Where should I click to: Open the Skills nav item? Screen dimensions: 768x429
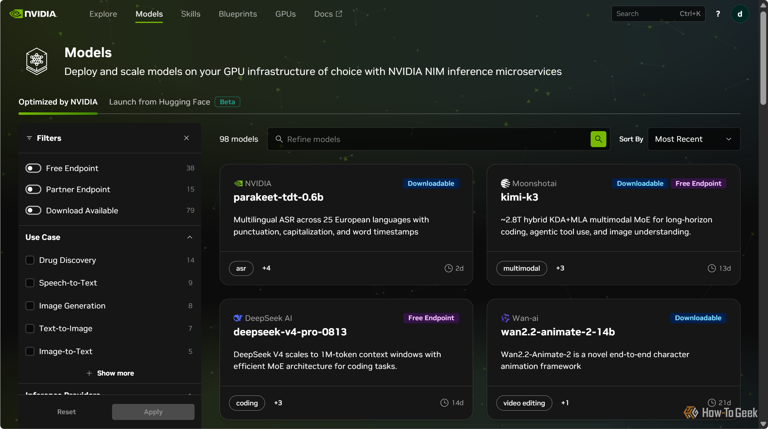(191, 14)
